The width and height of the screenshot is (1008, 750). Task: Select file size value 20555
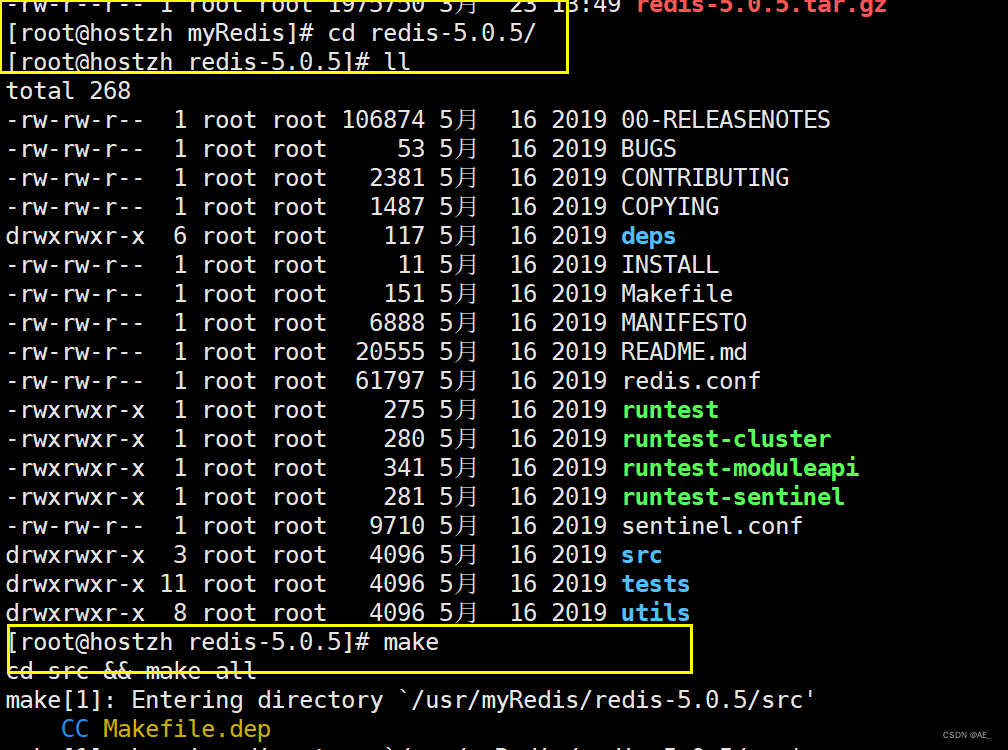(390, 352)
